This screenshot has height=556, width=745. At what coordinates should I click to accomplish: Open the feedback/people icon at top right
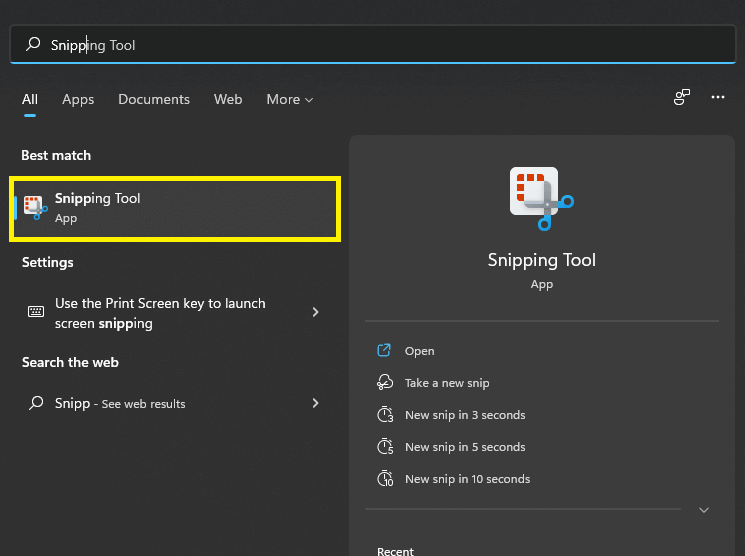click(x=682, y=98)
